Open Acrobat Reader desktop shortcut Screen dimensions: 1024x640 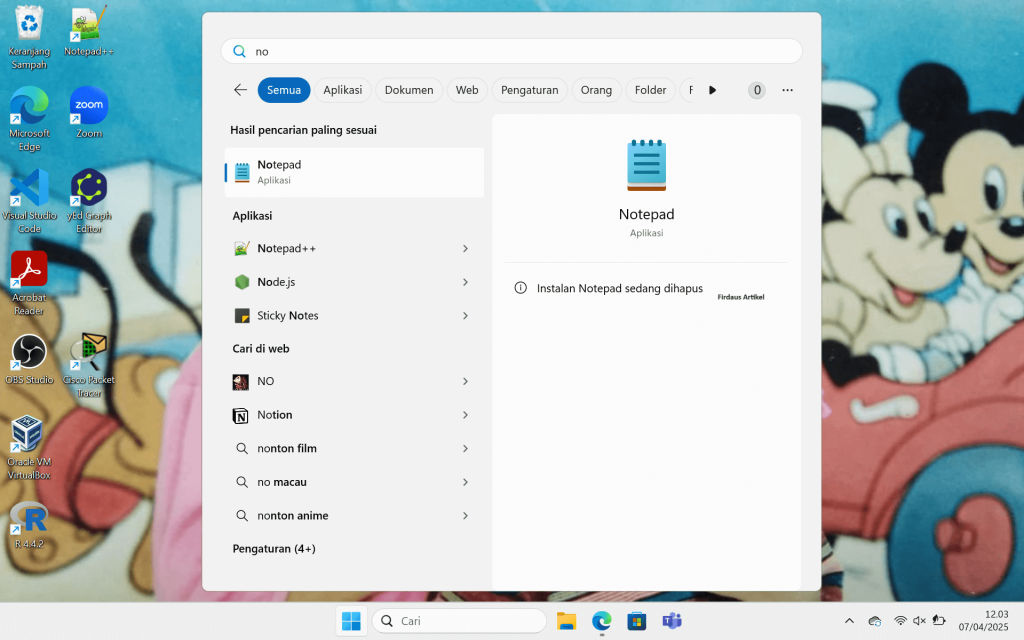(29, 270)
